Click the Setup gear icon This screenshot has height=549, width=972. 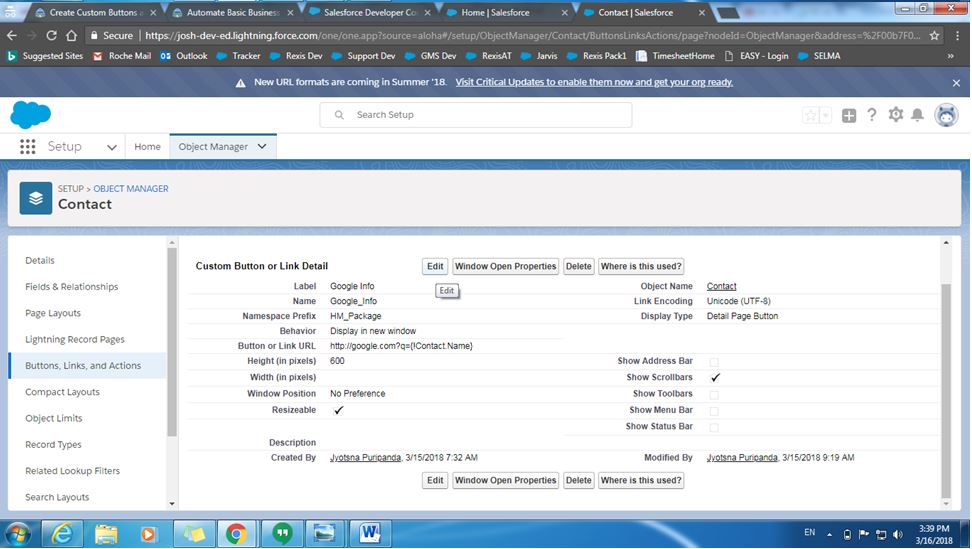pos(895,115)
